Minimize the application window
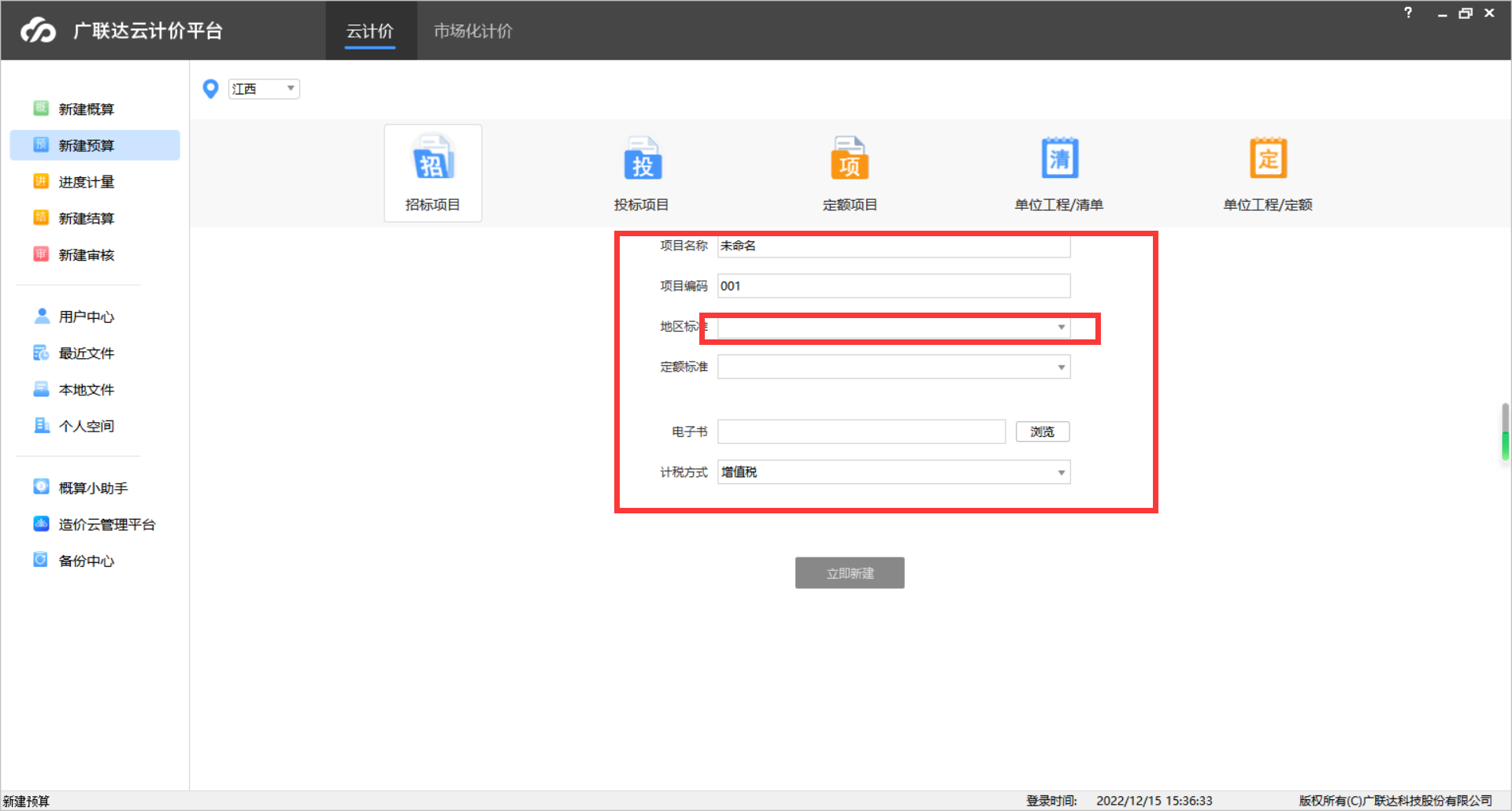The width and height of the screenshot is (1512, 811). point(1442,13)
